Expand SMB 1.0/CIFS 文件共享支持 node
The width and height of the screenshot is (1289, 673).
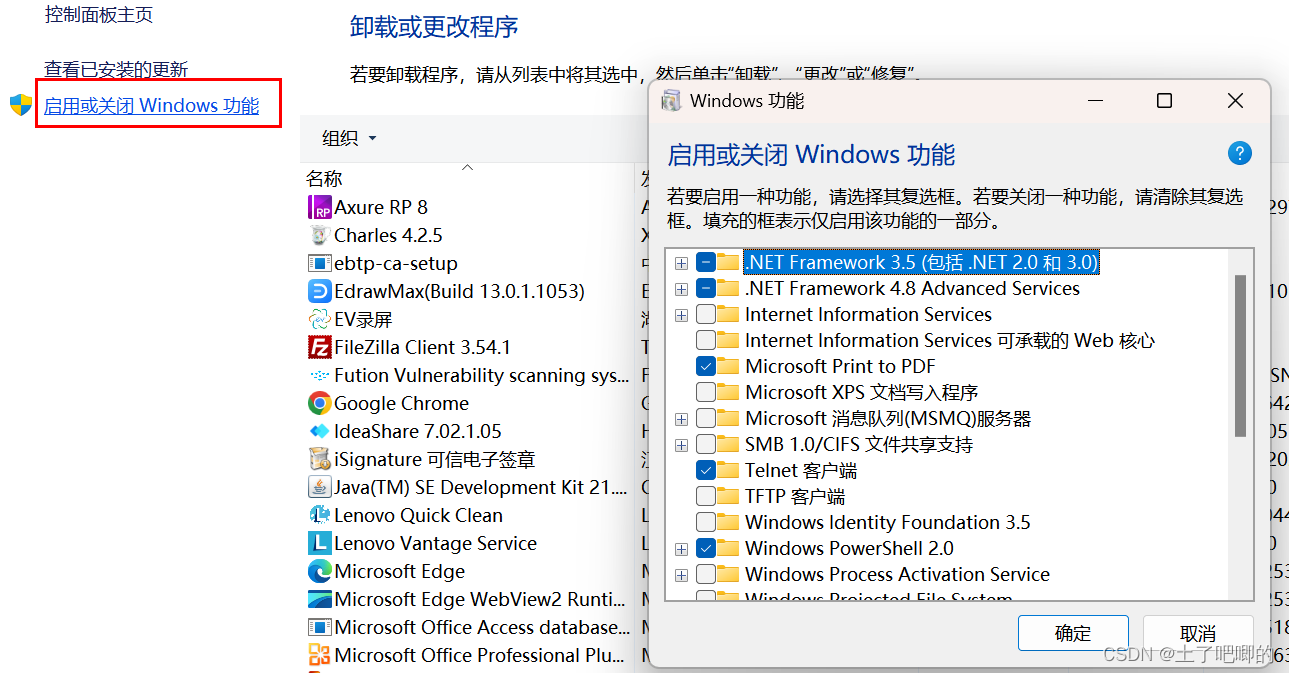click(681, 445)
